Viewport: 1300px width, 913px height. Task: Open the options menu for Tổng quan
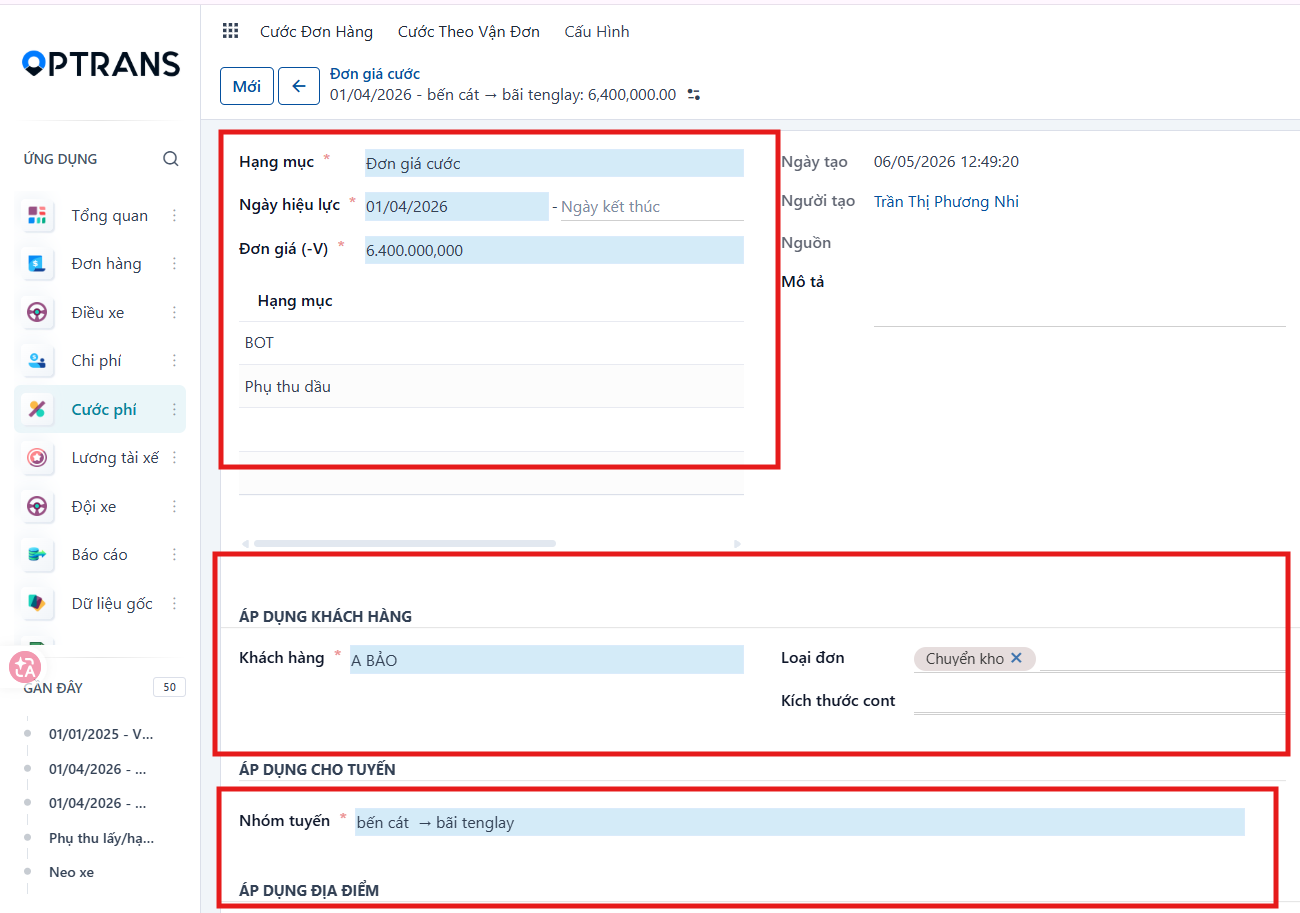click(174, 215)
